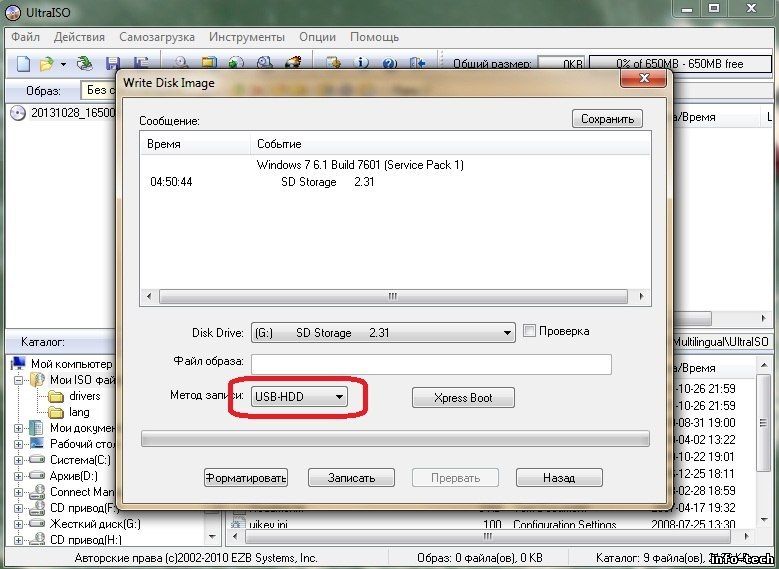This screenshot has height=569, width=779.
Task: Click the blue info toolbar icon
Action: click(361, 64)
